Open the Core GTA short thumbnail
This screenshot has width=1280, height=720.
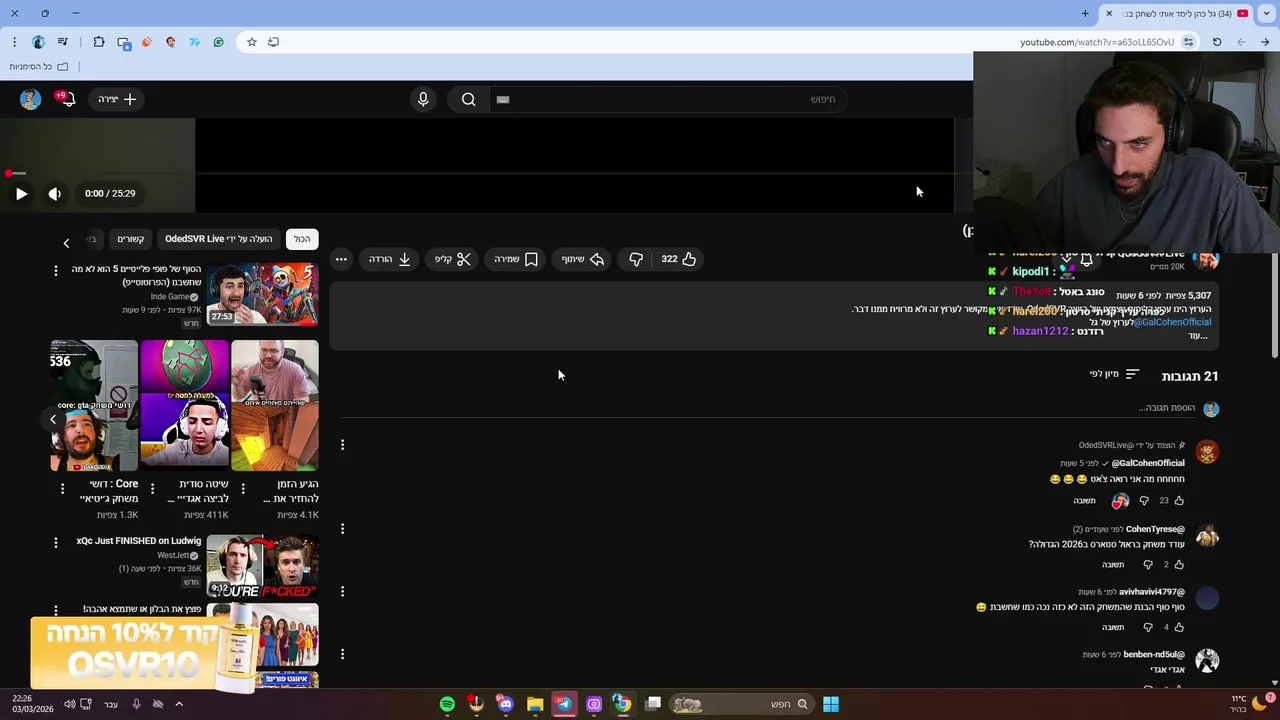pos(94,405)
